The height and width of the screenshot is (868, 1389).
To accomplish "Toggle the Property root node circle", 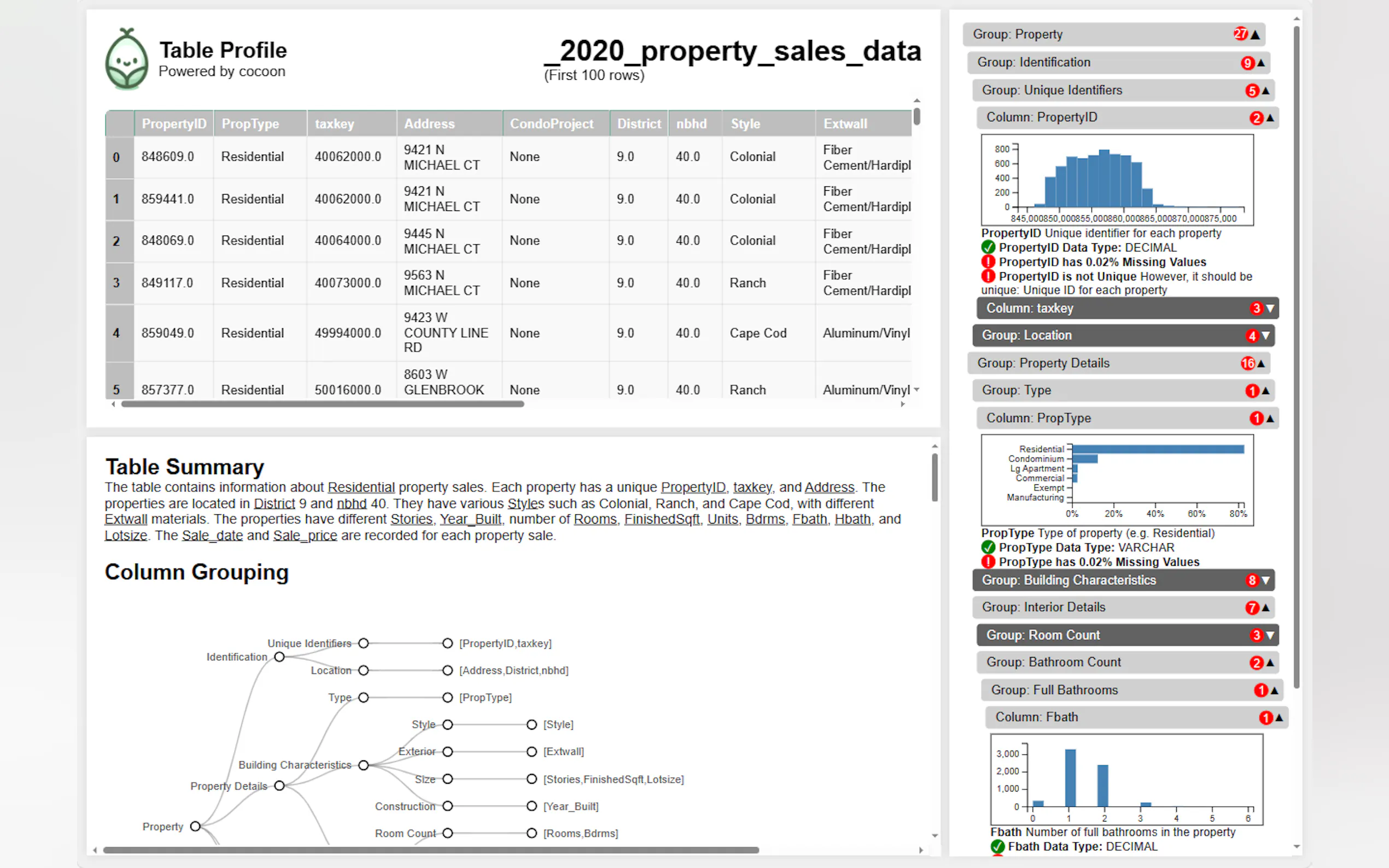I will click(x=195, y=826).
